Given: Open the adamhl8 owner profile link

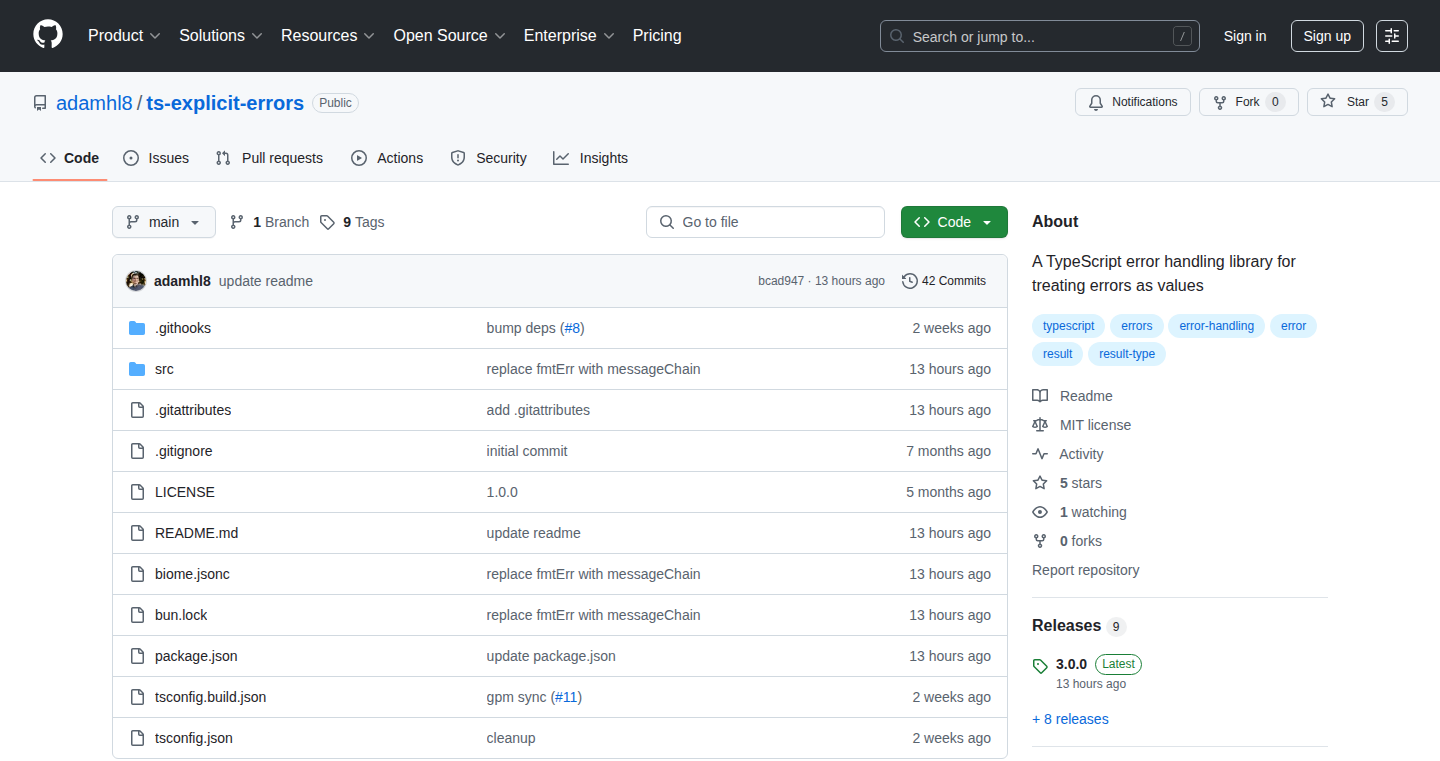Looking at the screenshot, I should point(94,103).
